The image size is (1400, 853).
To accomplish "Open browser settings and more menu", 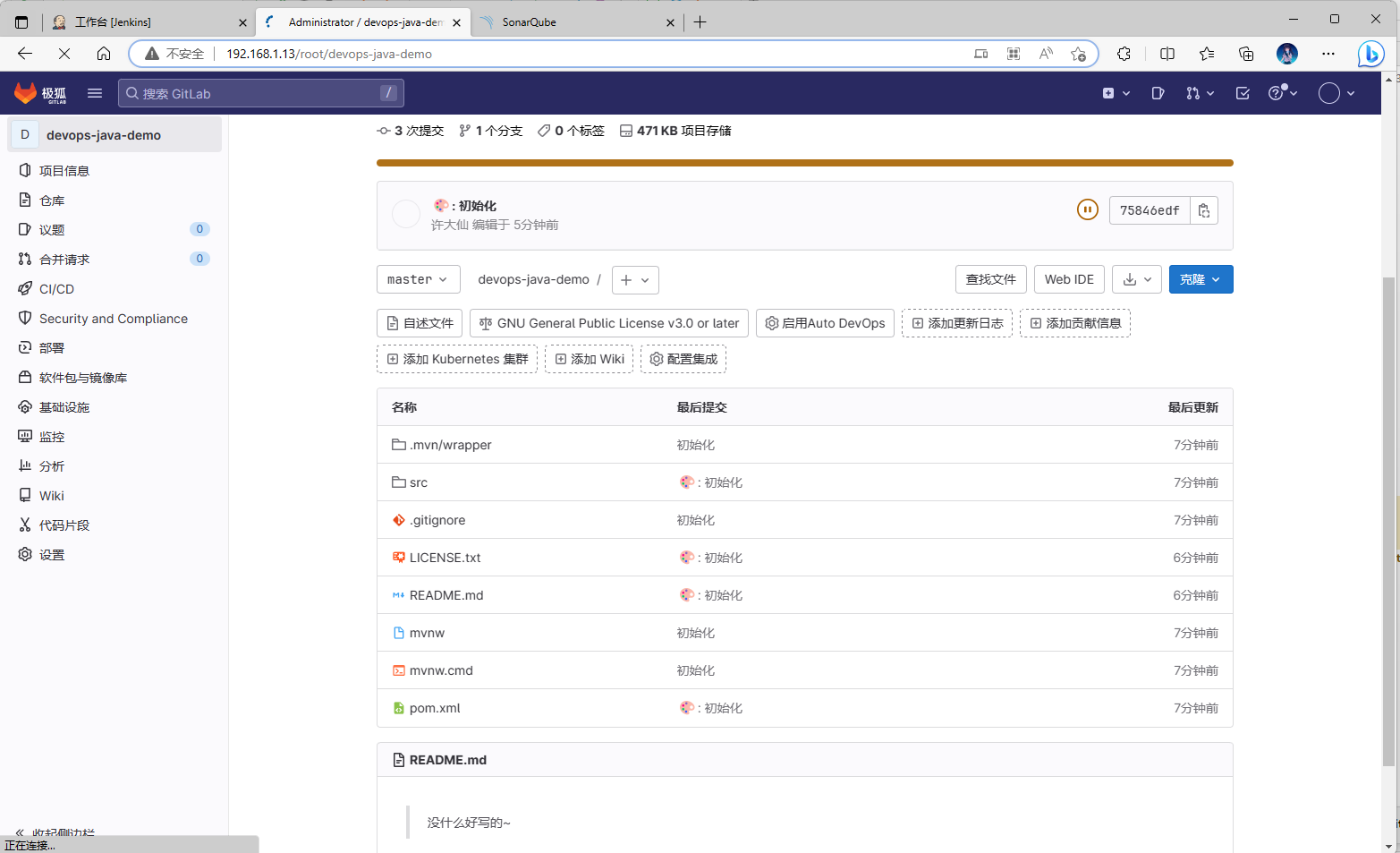I will (1328, 54).
